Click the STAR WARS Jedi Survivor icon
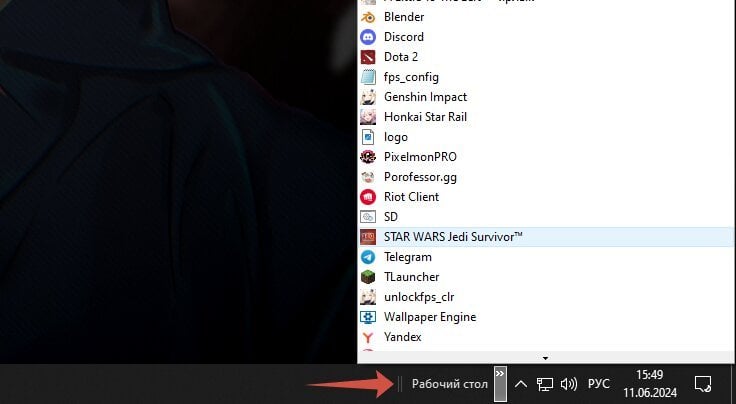This screenshot has height=404, width=736. click(368, 237)
